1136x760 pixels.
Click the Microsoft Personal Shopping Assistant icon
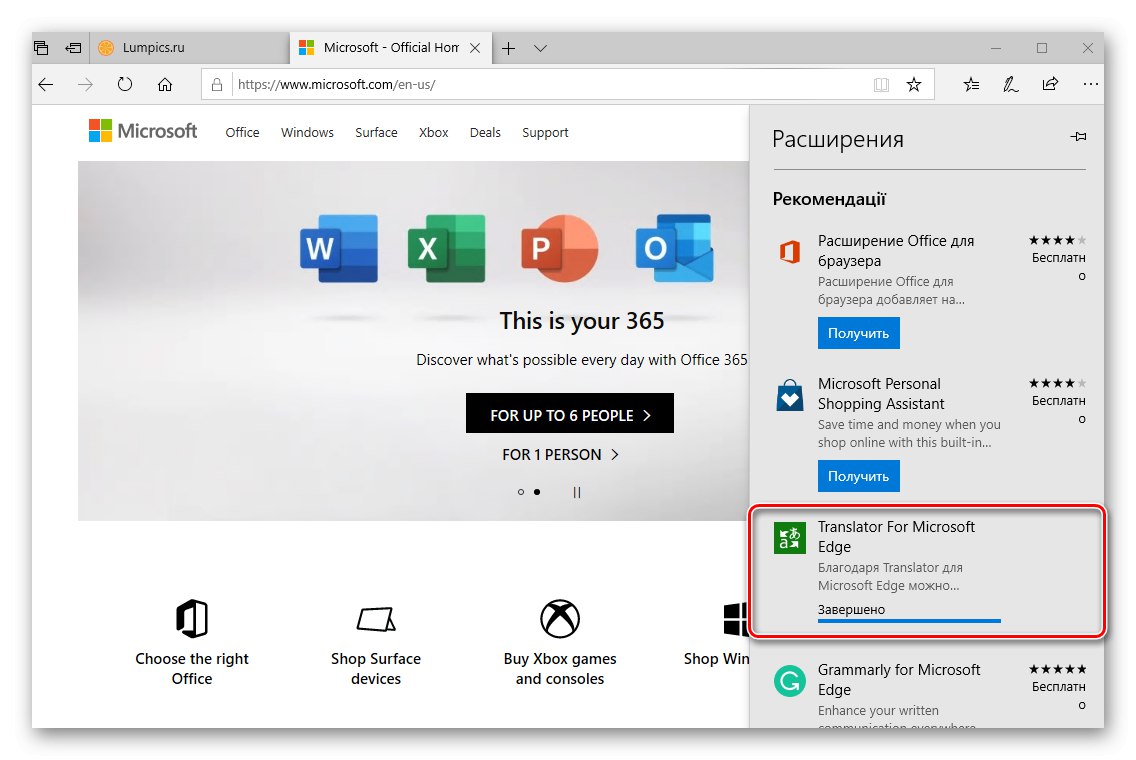pos(789,395)
